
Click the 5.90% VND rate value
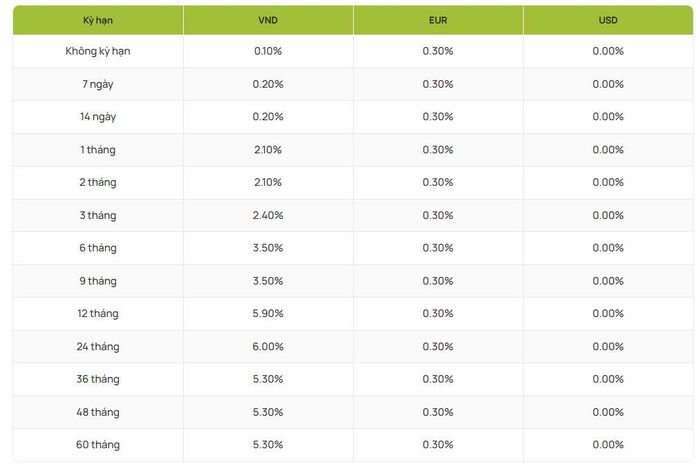268,313
